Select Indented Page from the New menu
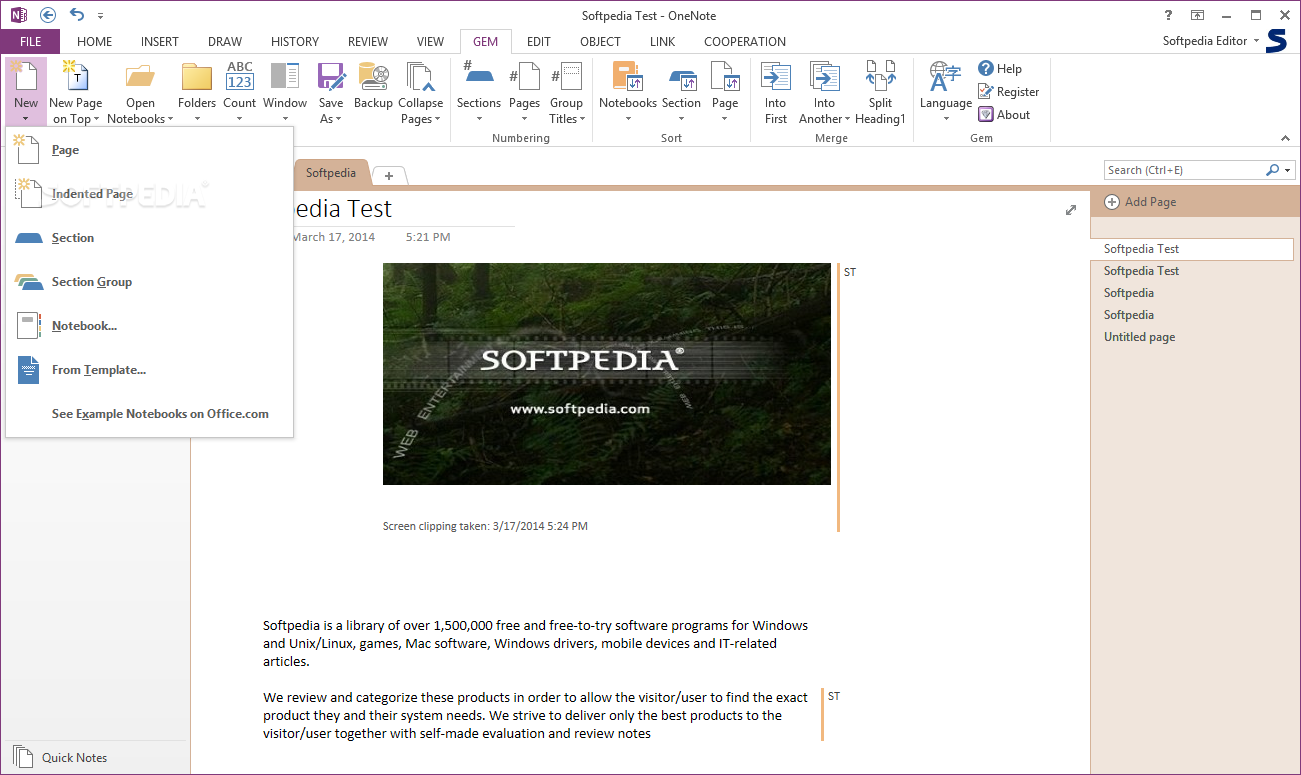Screen dimensions: 1301x775 point(149,194)
